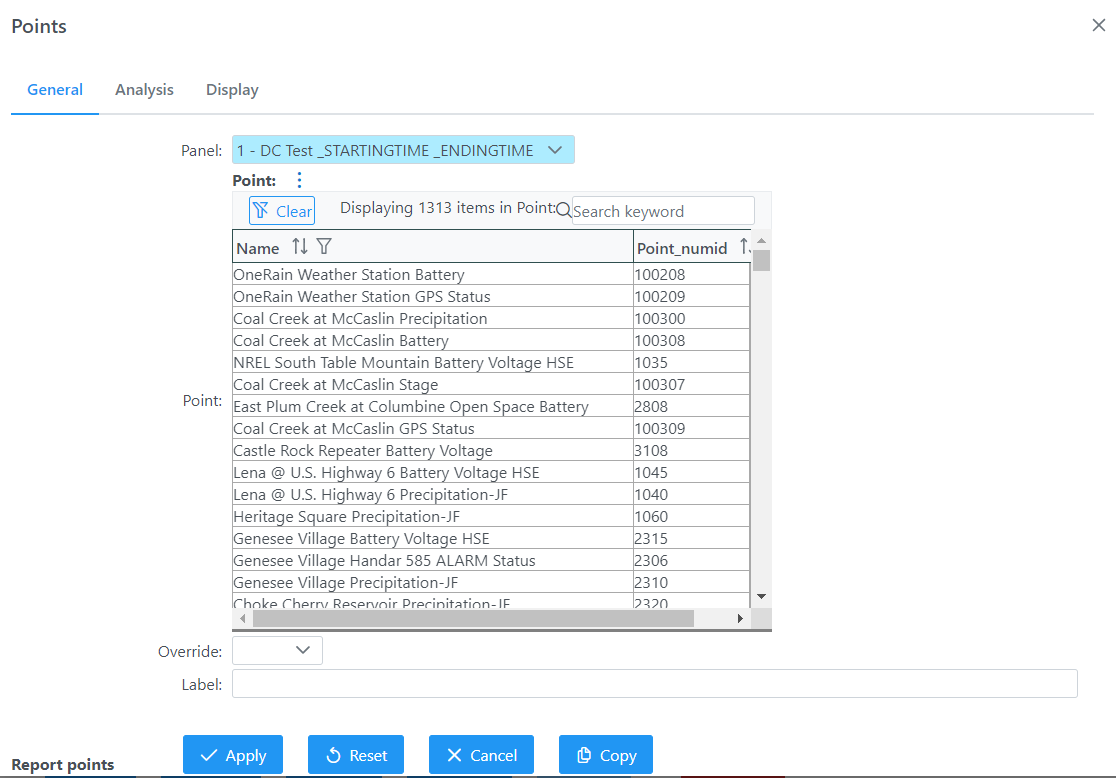
Task: Open the Name column filter funnel
Action: [x=324, y=247]
